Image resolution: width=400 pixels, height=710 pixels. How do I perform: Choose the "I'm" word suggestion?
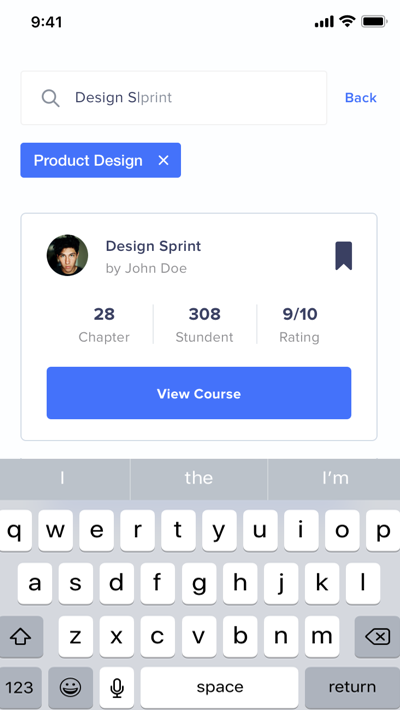(x=334, y=478)
